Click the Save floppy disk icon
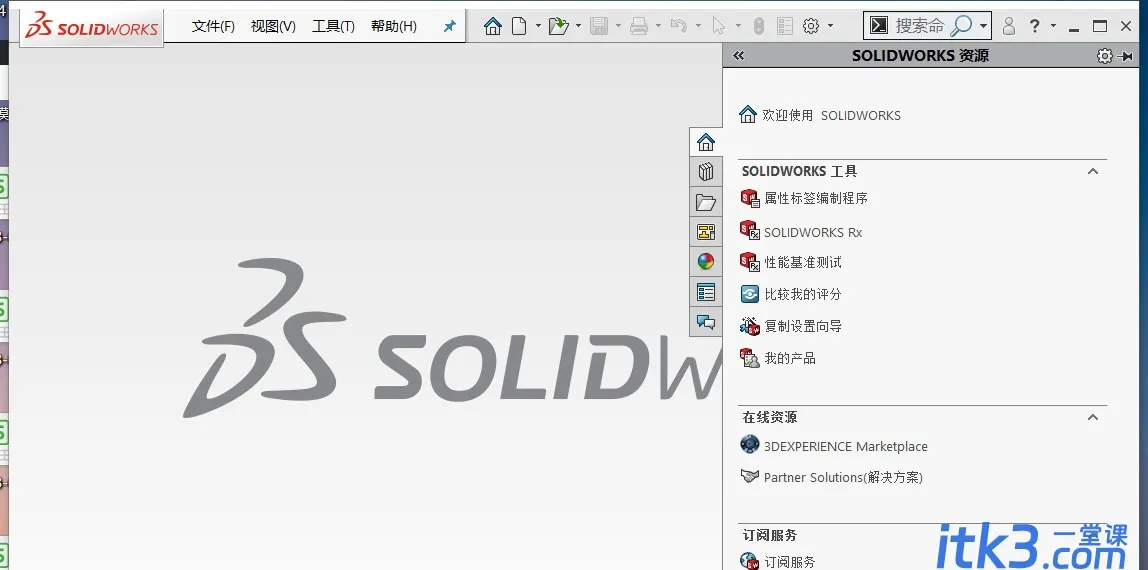 600,26
